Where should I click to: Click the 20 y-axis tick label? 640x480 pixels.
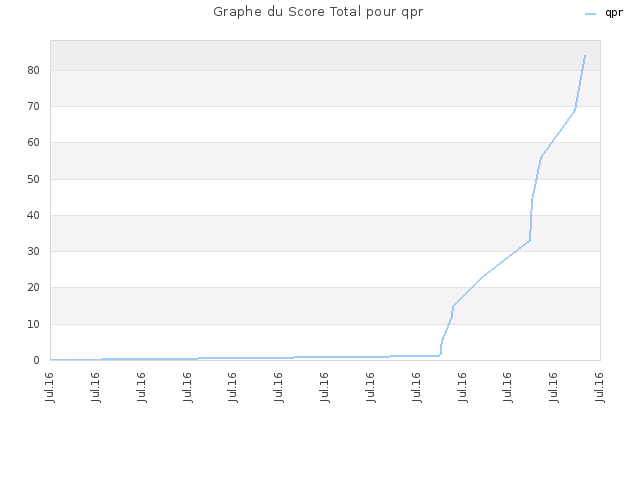(x=33, y=287)
